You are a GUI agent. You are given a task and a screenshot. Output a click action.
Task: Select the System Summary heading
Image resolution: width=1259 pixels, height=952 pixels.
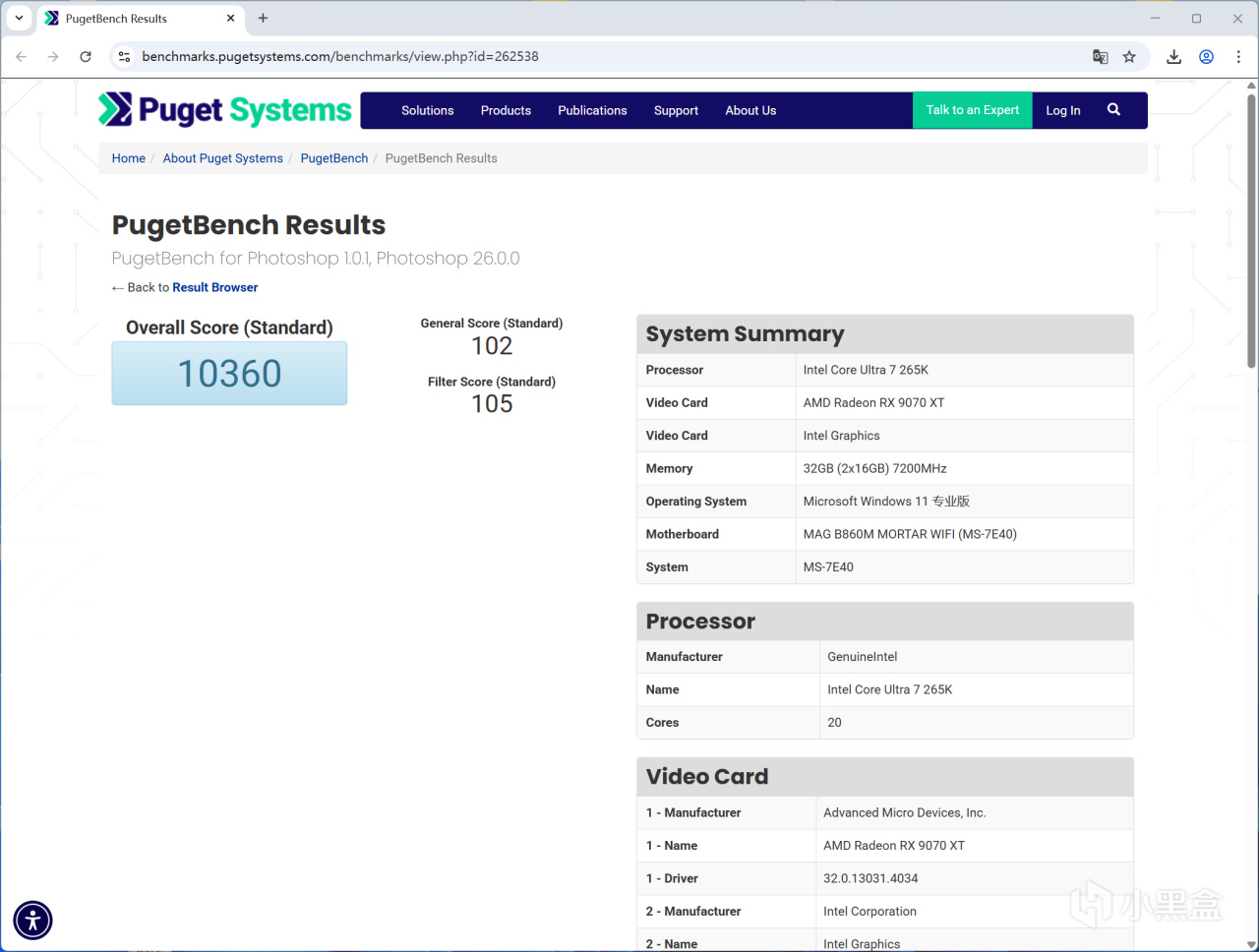point(746,334)
